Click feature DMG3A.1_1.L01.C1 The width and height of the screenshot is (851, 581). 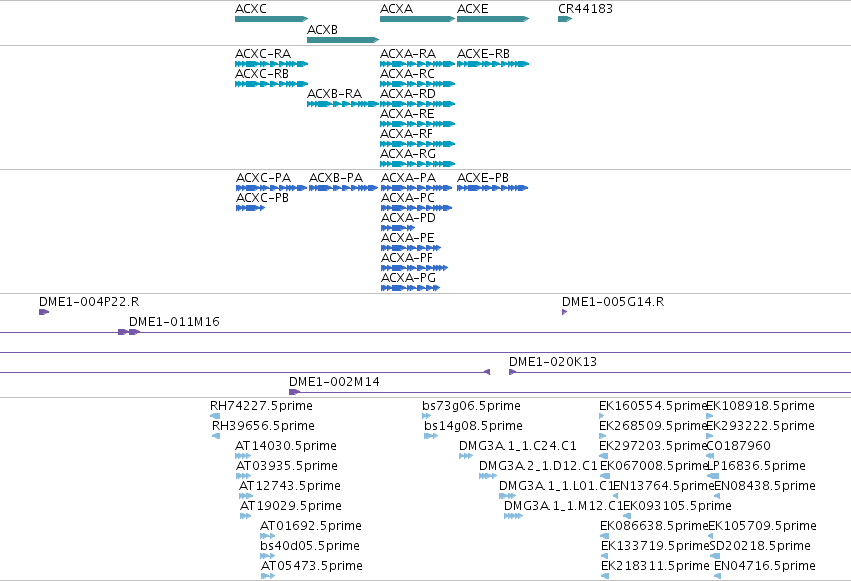(507, 496)
